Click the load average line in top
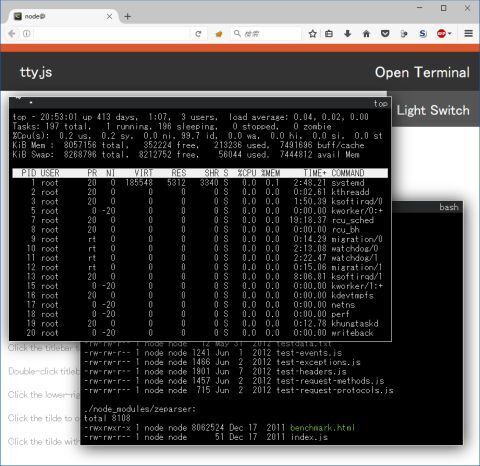The height and width of the screenshot is (466, 480). [191, 117]
